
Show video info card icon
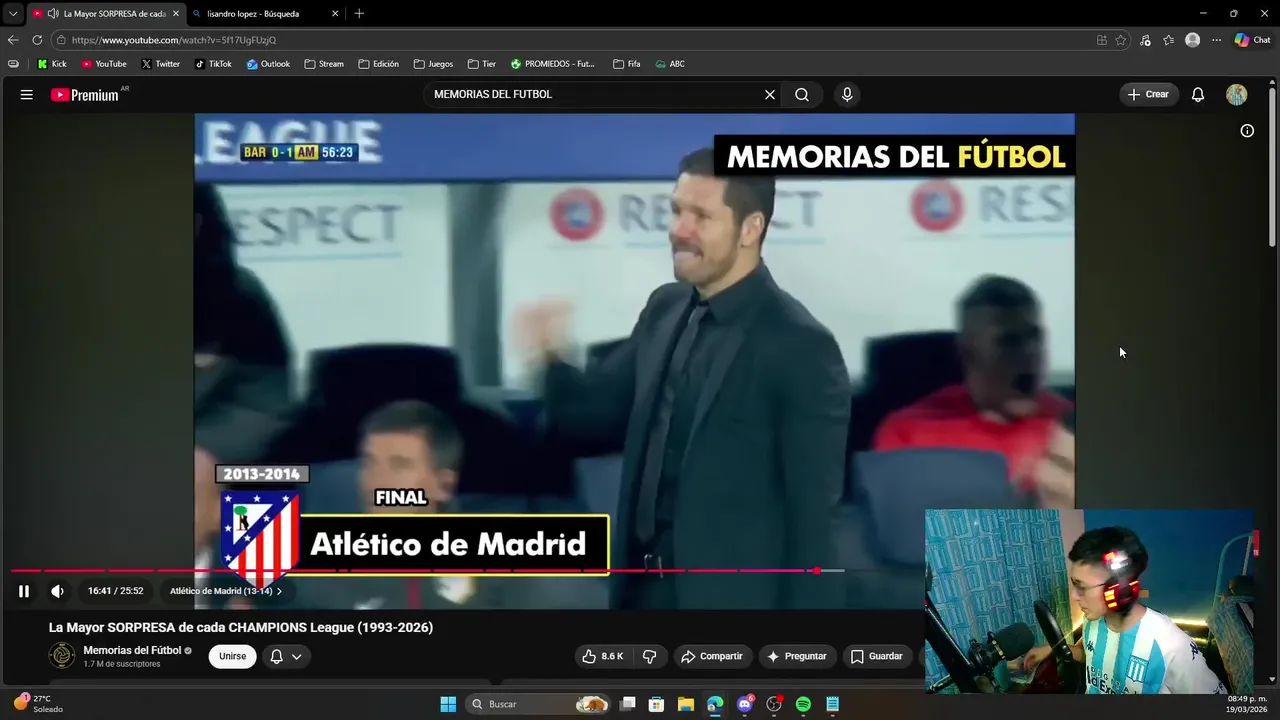[1247, 131]
